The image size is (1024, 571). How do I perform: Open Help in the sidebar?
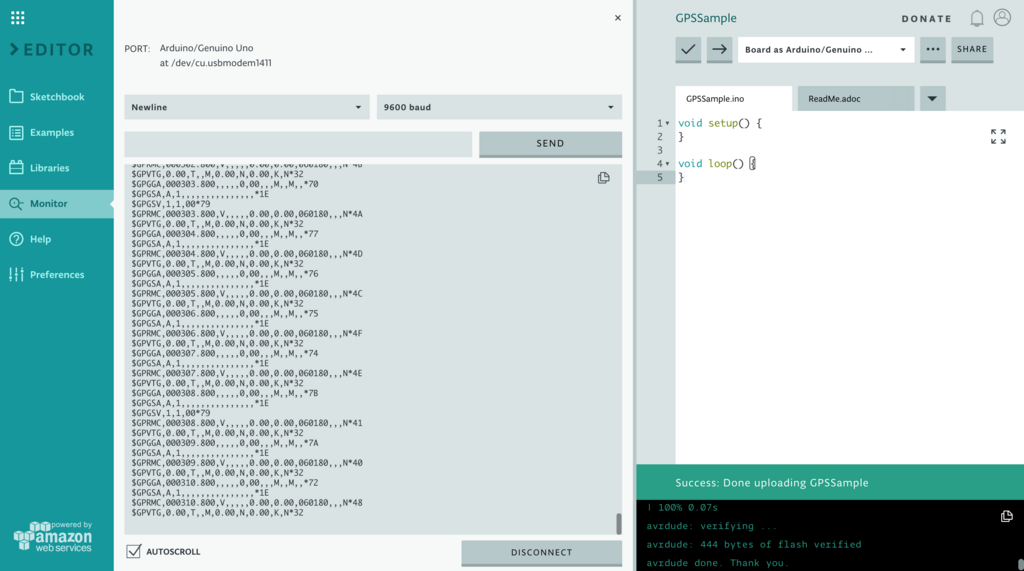coord(57,239)
